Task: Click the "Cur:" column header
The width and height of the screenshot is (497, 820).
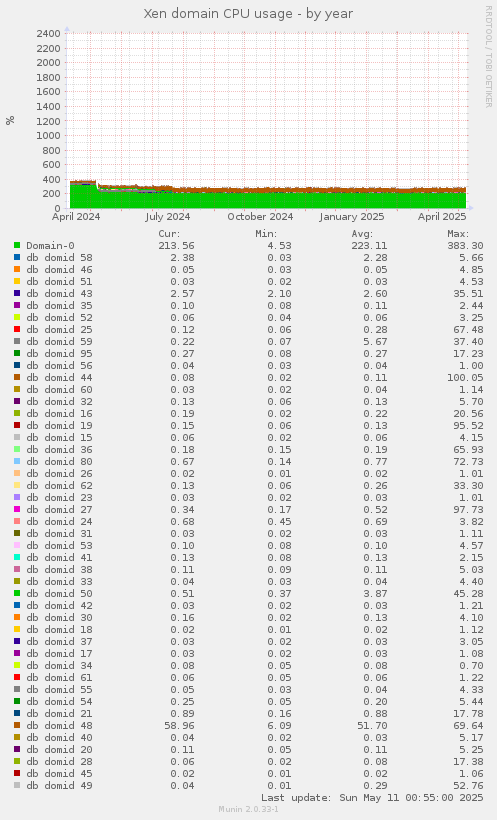Action: (169, 234)
